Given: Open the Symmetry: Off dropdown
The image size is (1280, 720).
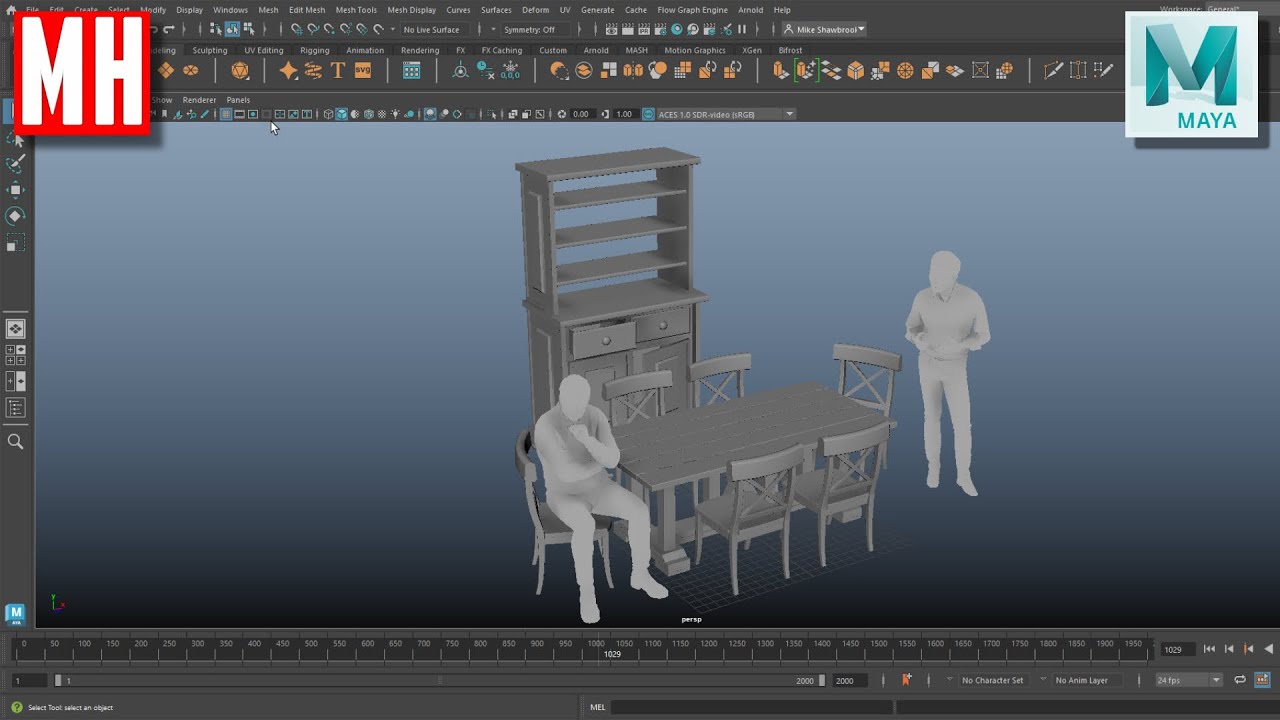Looking at the screenshot, I should [x=530, y=30].
